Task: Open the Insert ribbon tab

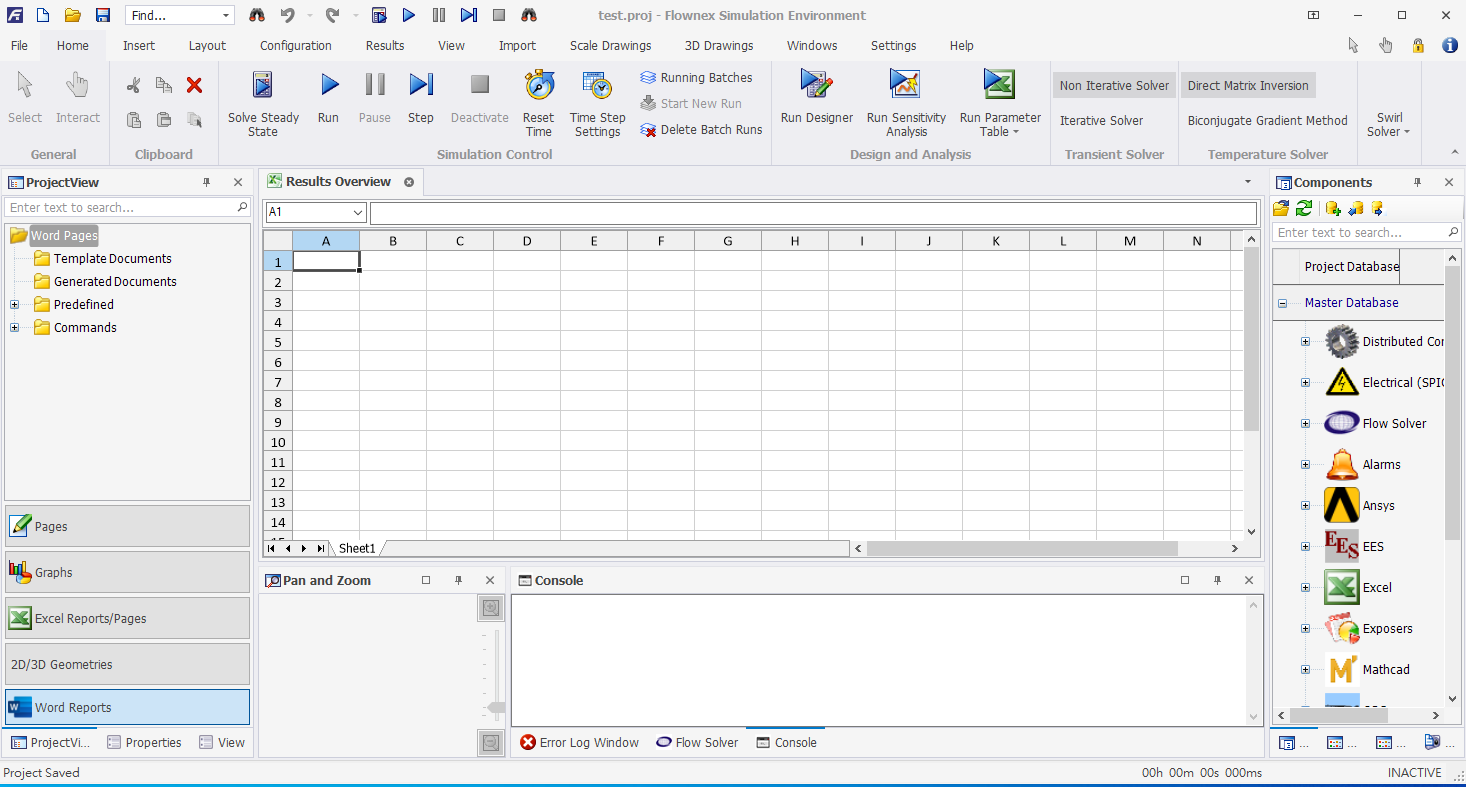Action: pyautogui.click(x=139, y=45)
